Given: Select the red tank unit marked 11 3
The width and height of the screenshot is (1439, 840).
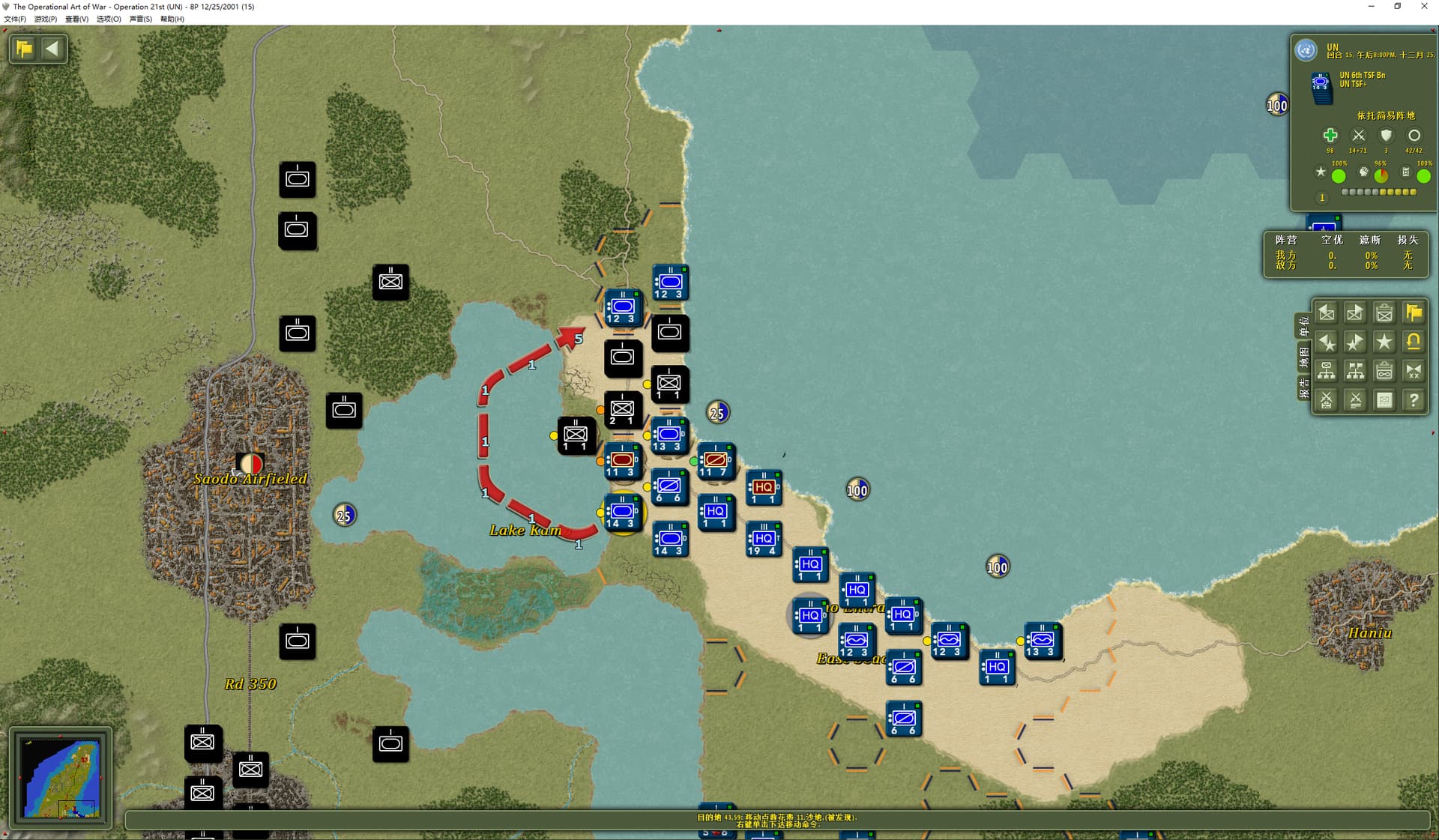Looking at the screenshot, I should pos(622,461).
